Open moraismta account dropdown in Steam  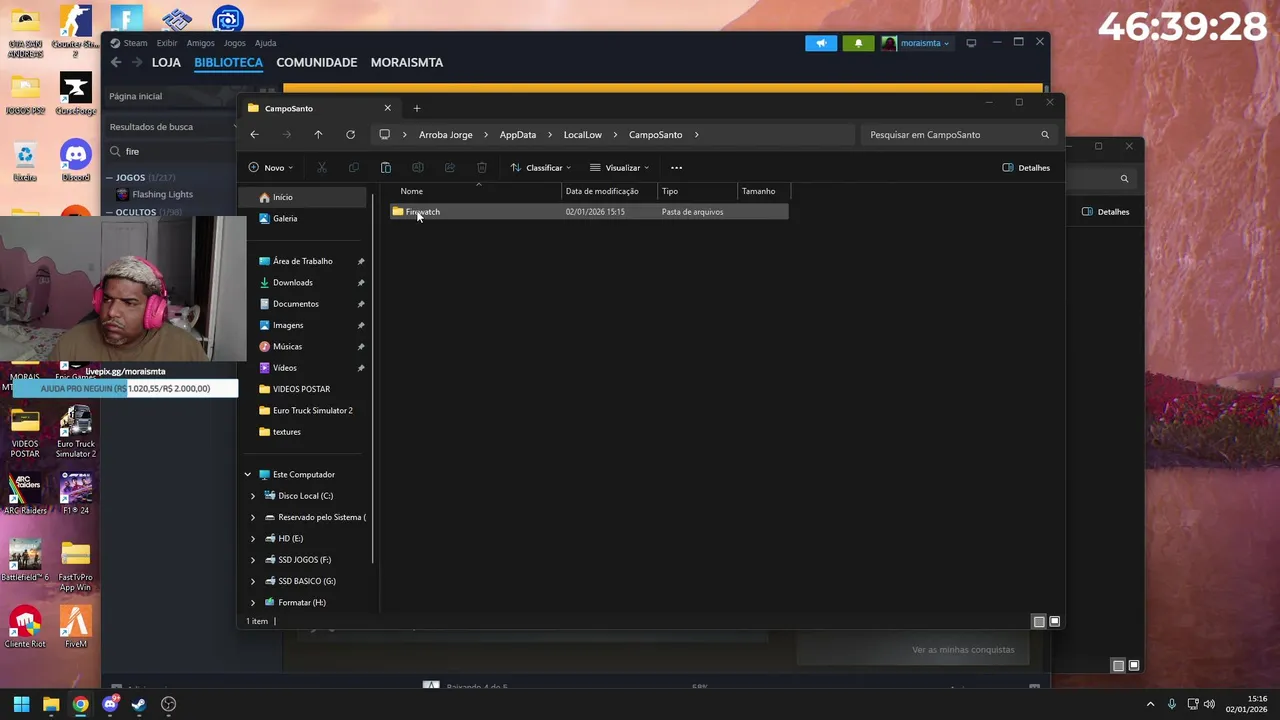[x=916, y=43]
